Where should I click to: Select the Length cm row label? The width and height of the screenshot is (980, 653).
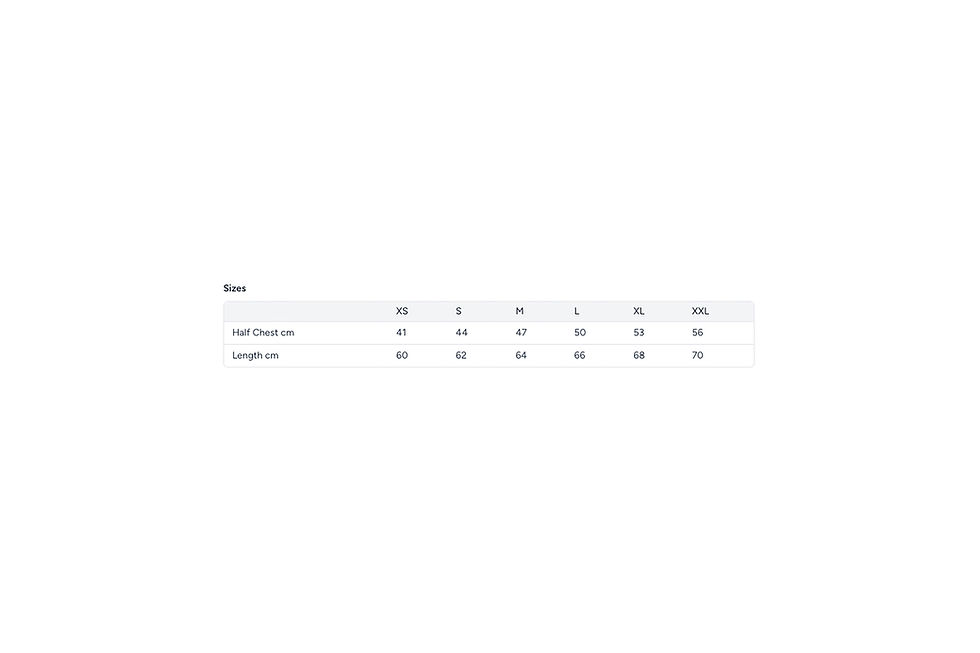255,356
